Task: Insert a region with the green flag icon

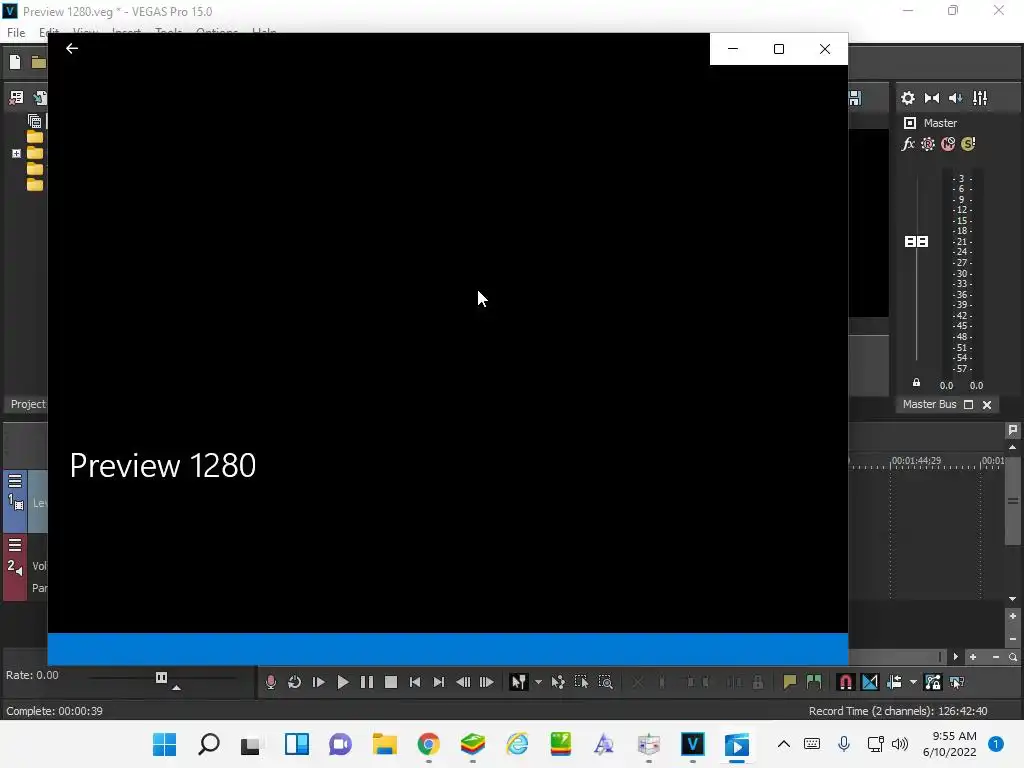Action: [814, 682]
